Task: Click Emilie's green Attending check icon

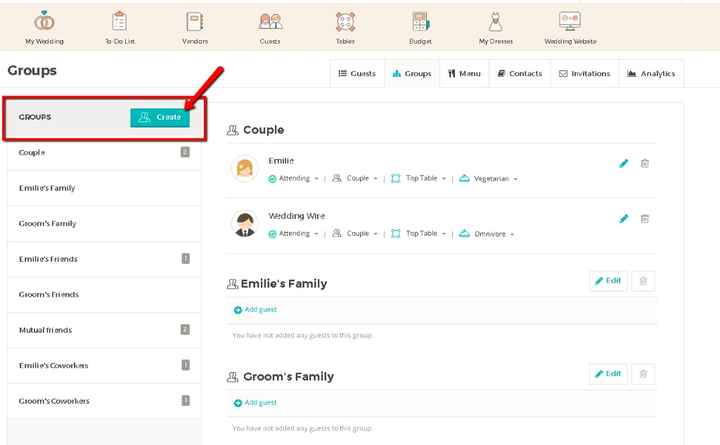Action: (x=272, y=179)
